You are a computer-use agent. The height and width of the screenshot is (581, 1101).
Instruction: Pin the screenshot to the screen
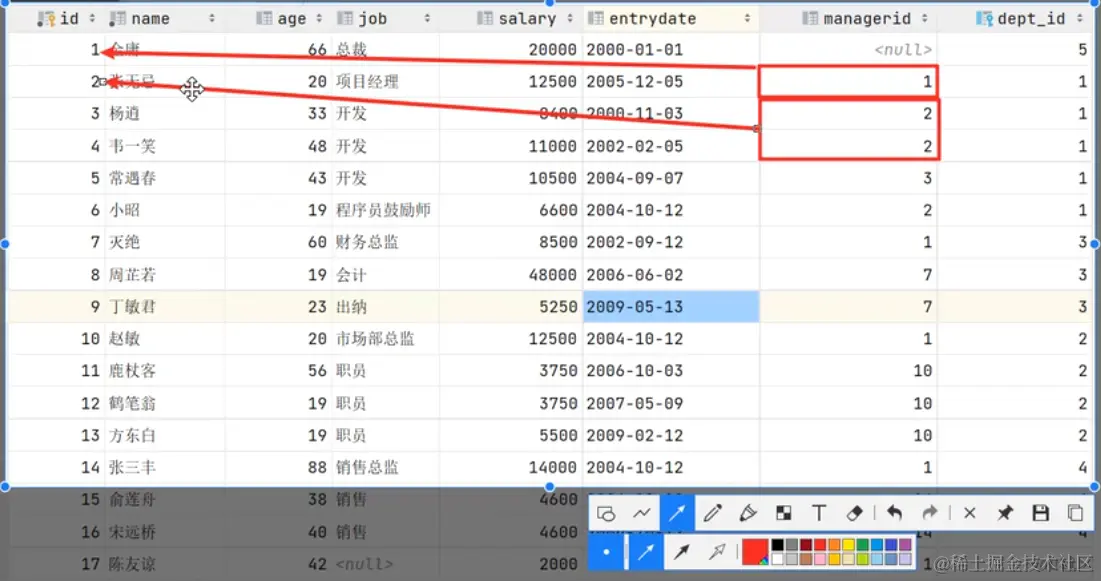point(1005,514)
